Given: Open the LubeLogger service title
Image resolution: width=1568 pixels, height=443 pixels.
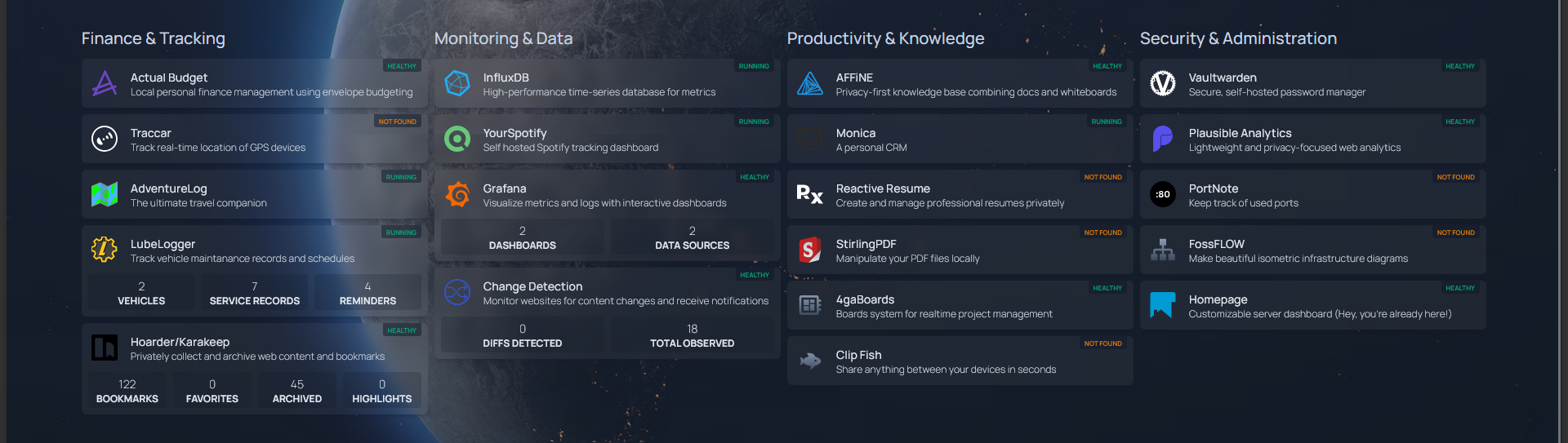Looking at the screenshot, I should point(163,244).
